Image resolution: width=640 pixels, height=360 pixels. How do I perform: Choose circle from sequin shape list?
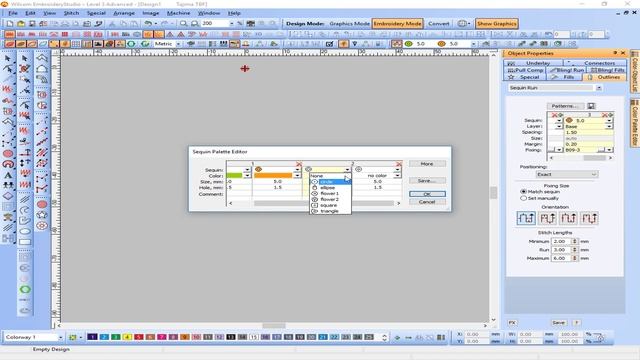(330, 182)
